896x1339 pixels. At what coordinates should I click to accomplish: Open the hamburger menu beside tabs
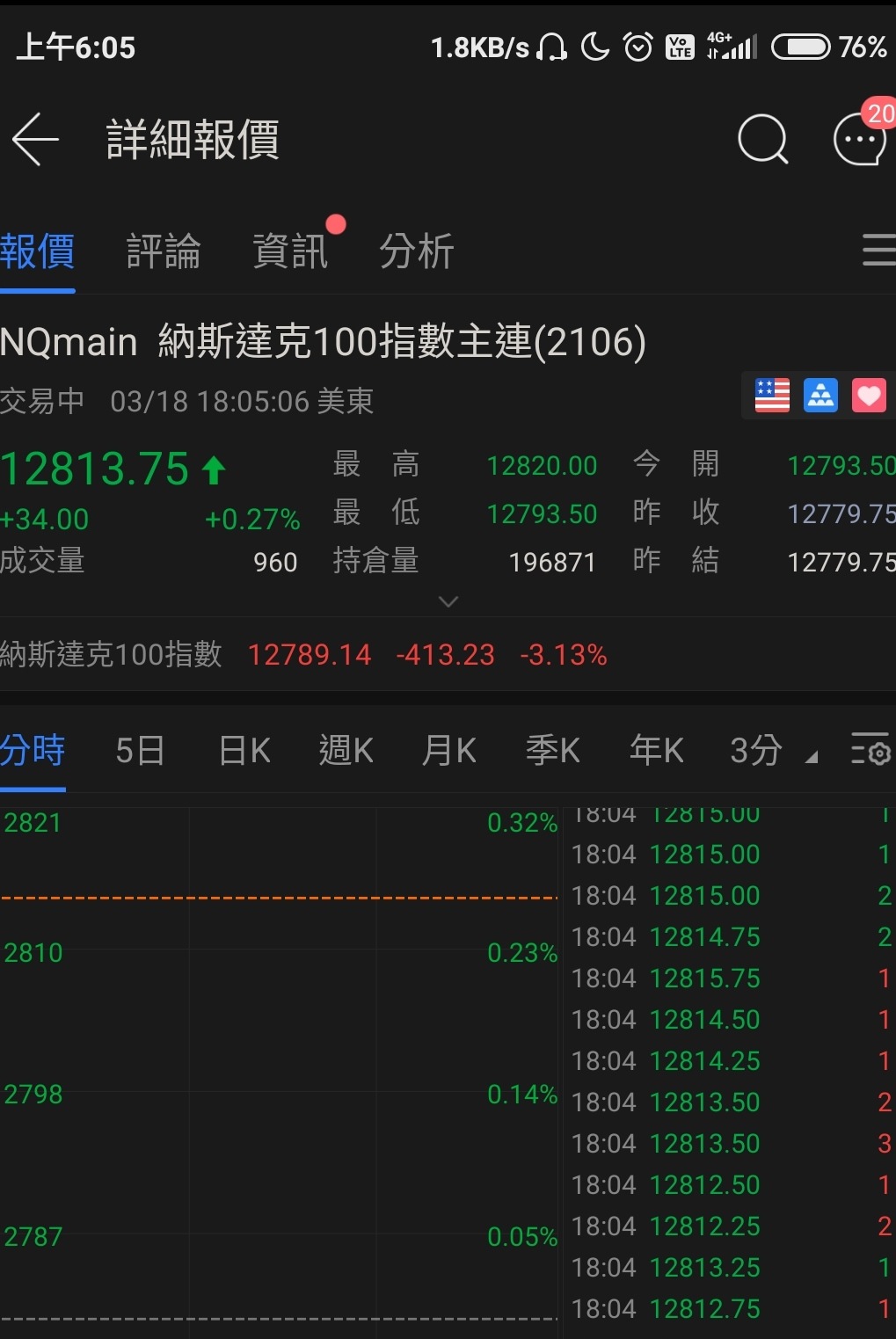click(878, 251)
